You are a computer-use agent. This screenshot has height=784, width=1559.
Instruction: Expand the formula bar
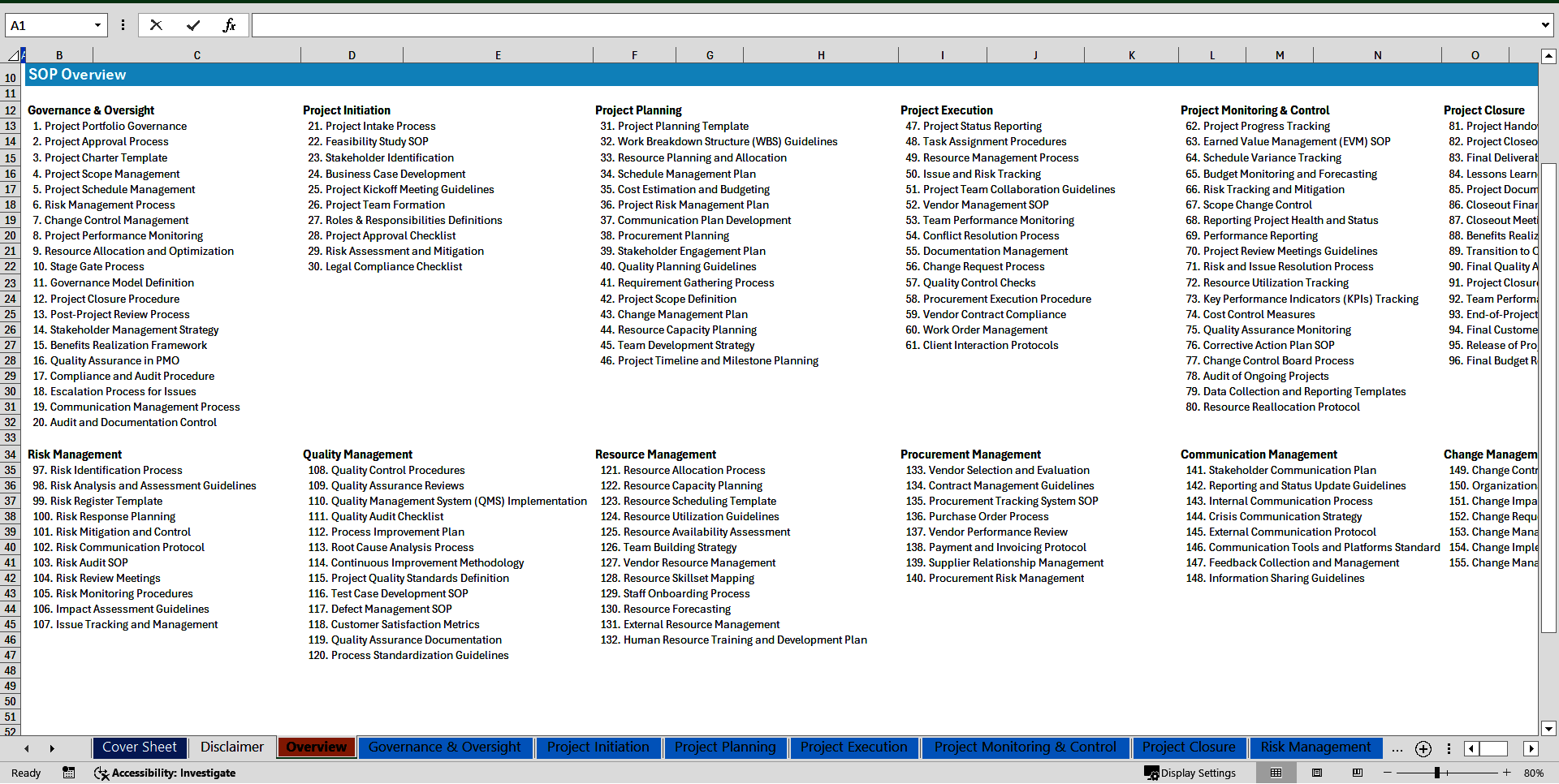(1544, 25)
